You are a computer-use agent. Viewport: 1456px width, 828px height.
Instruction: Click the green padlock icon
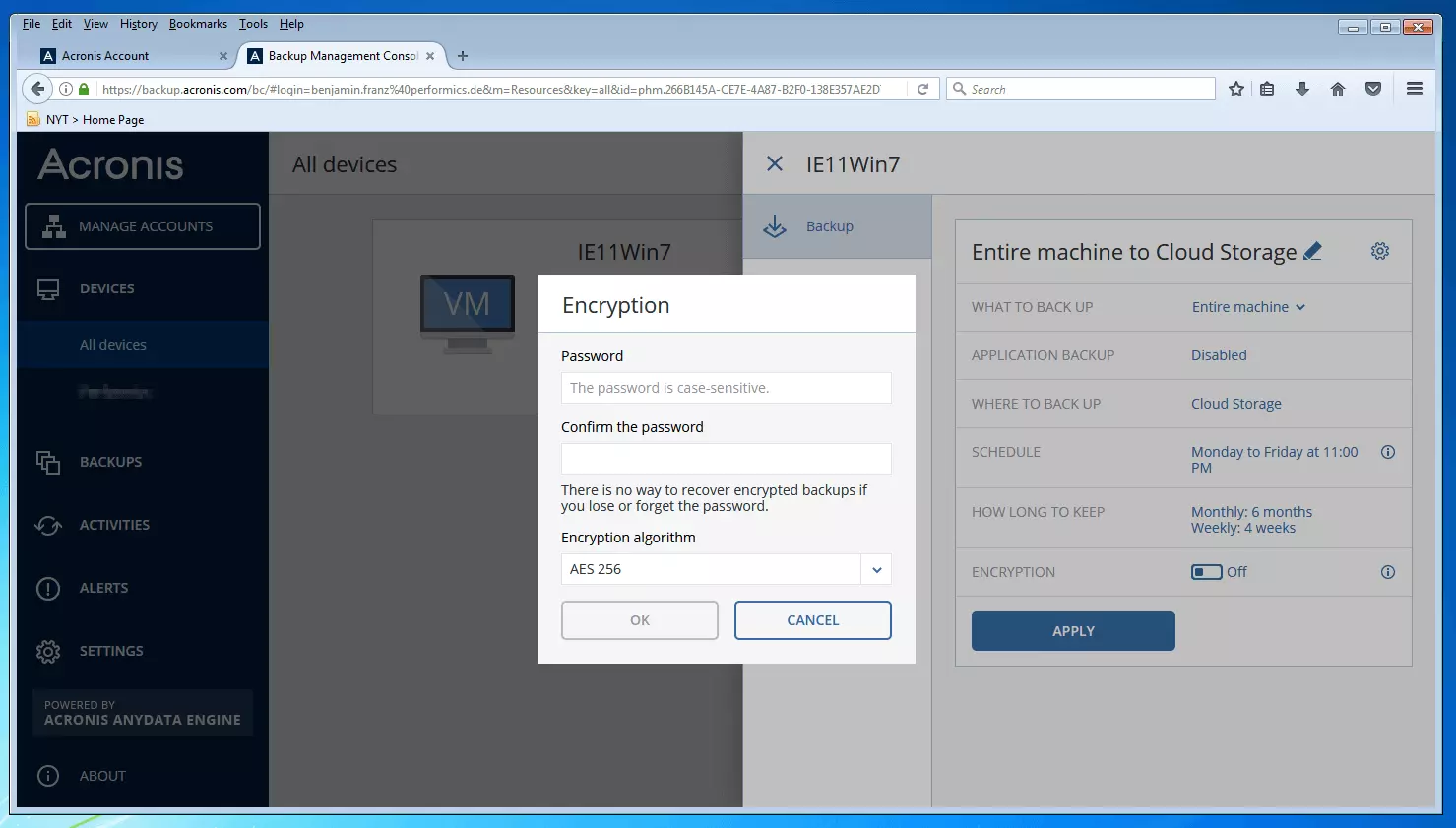point(84,89)
